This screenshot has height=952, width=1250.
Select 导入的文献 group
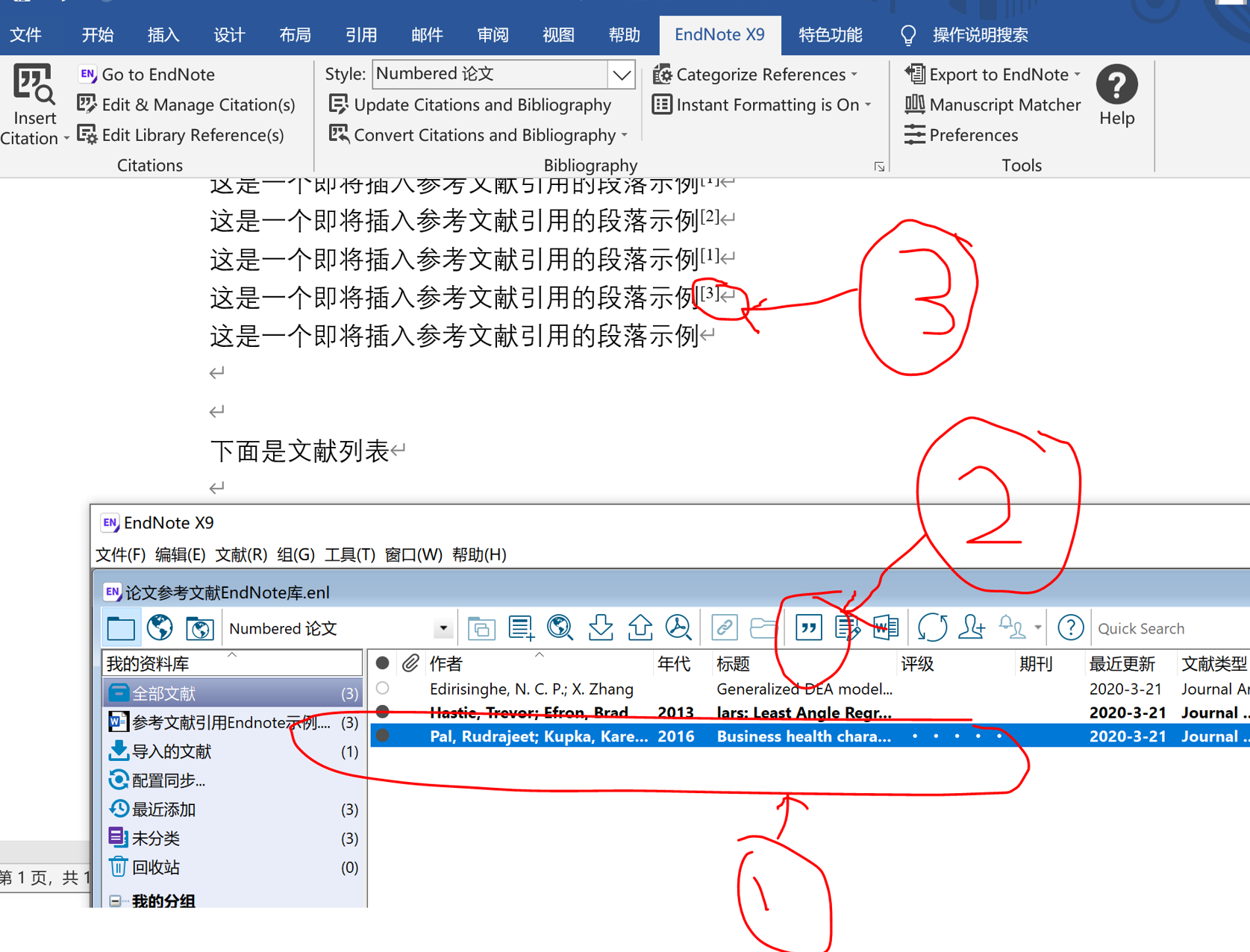[x=233, y=751]
